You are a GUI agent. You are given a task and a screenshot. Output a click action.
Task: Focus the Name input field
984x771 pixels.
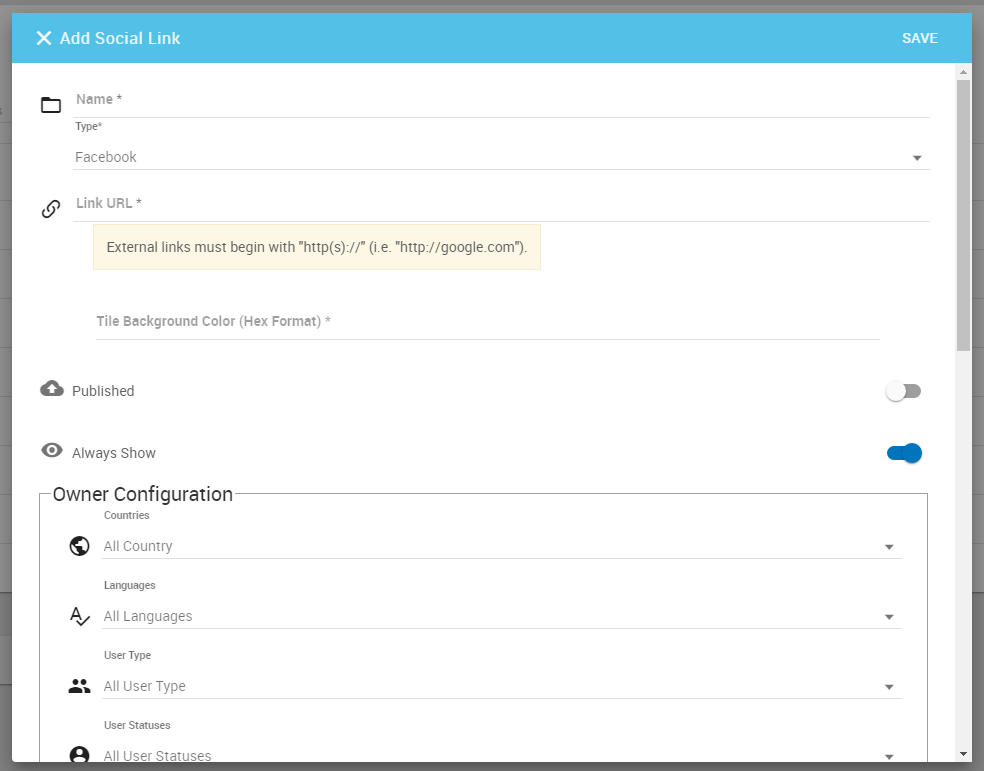tap(500, 100)
